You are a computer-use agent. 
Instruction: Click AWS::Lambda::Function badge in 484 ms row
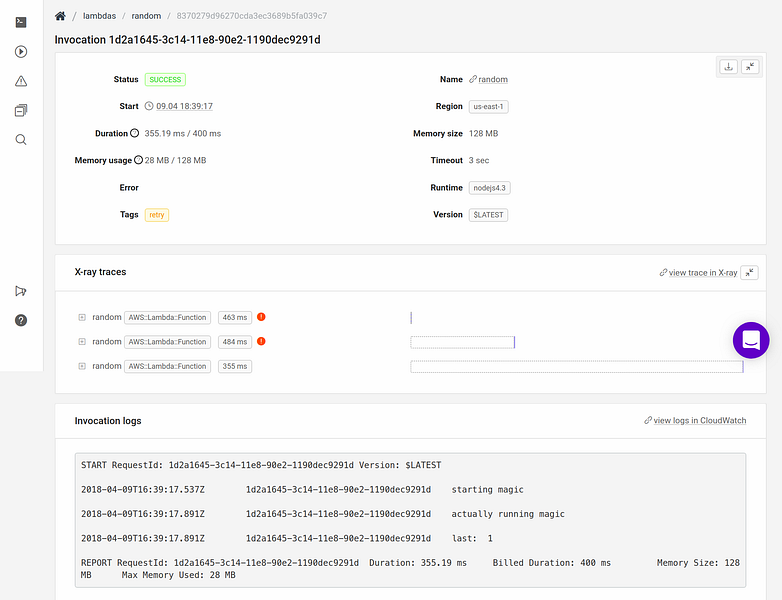pyautogui.click(x=168, y=342)
